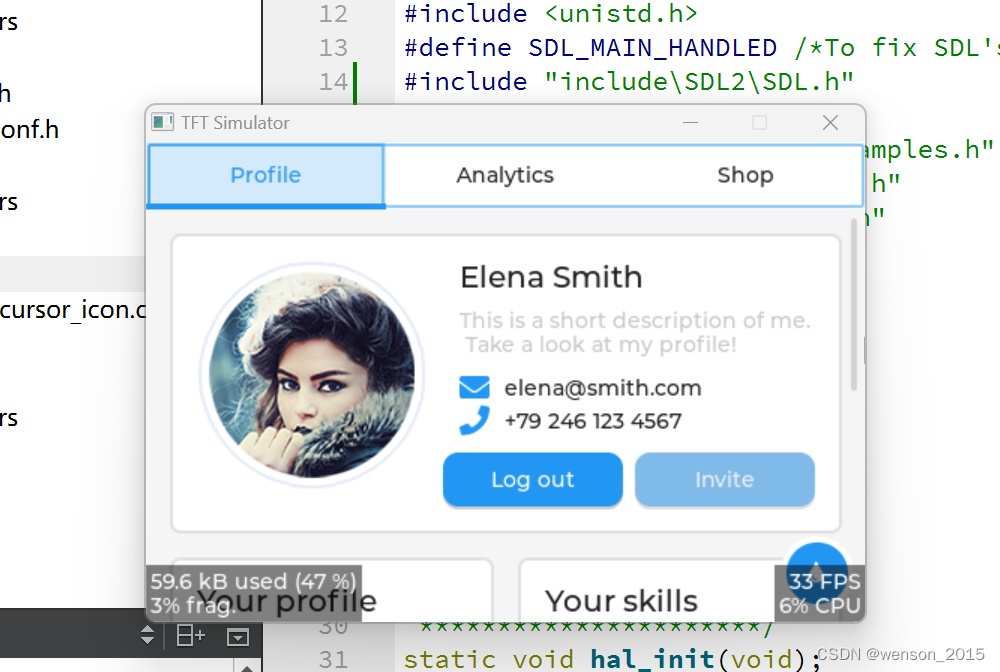This screenshot has height=672, width=1000.
Task: Click the round blue scroll-to-top button
Action: click(x=817, y=571)
